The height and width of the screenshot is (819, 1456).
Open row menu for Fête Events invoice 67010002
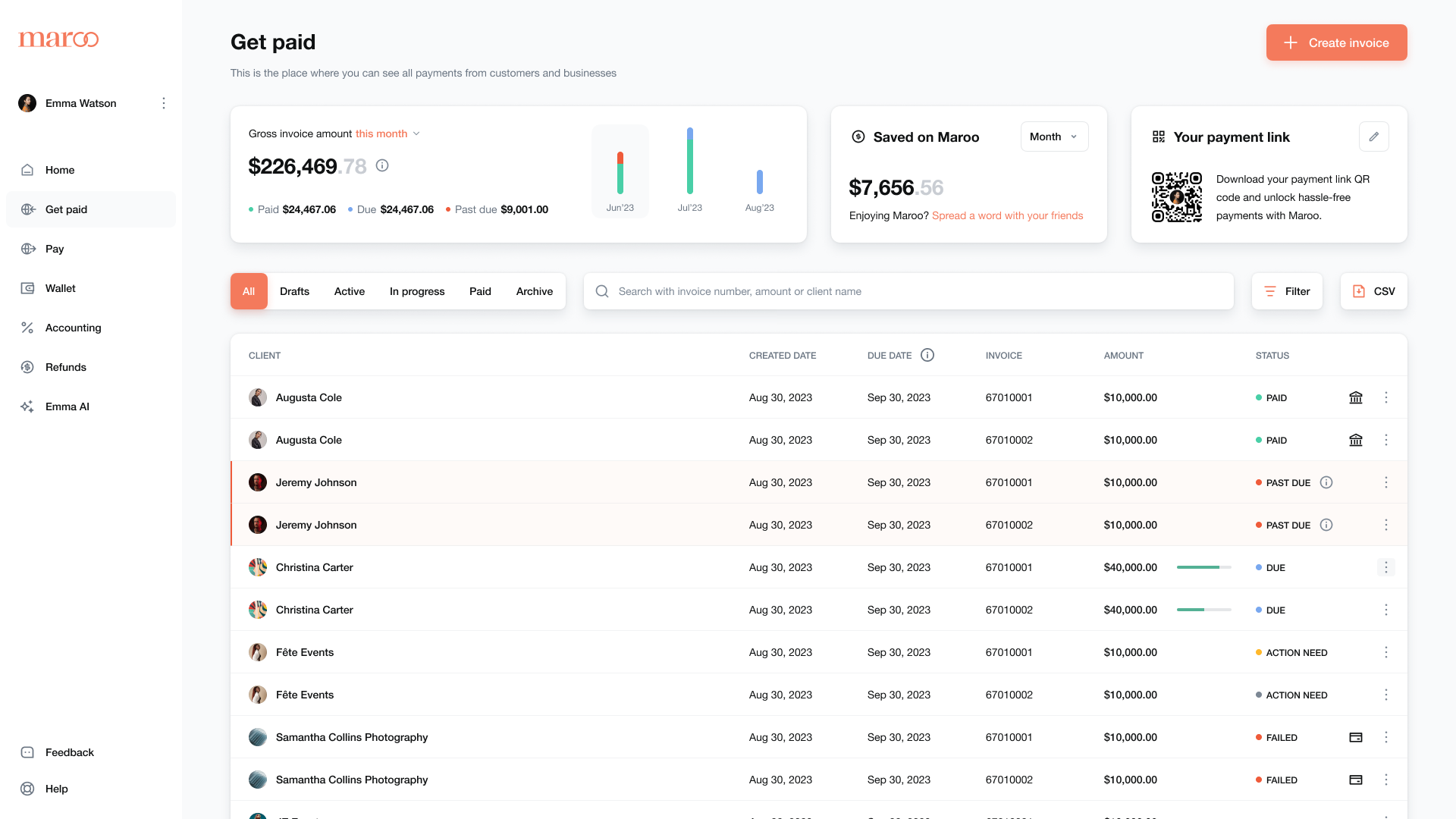point(1386,695)
